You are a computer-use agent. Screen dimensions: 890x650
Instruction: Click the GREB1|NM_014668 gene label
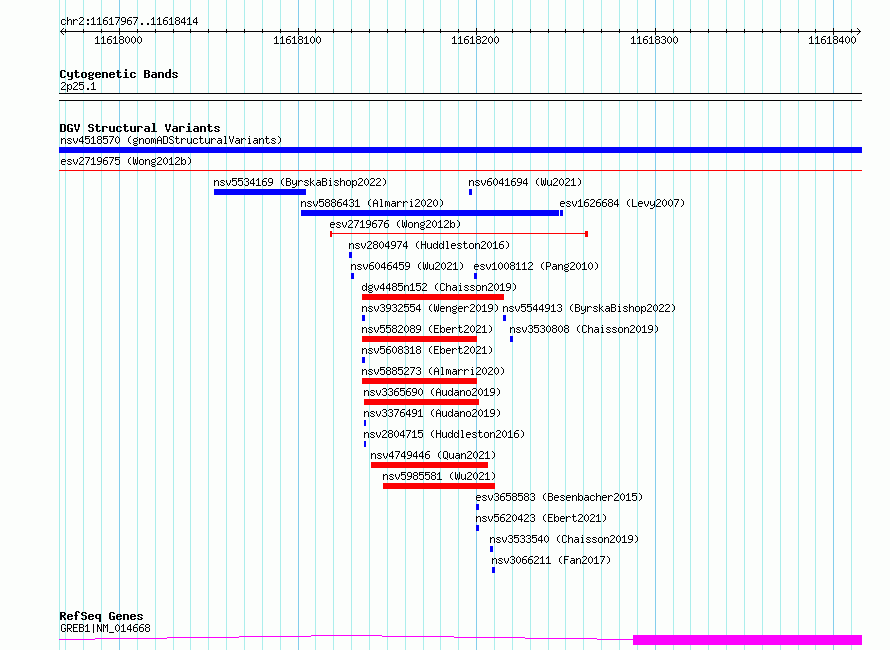pos(105,628)
